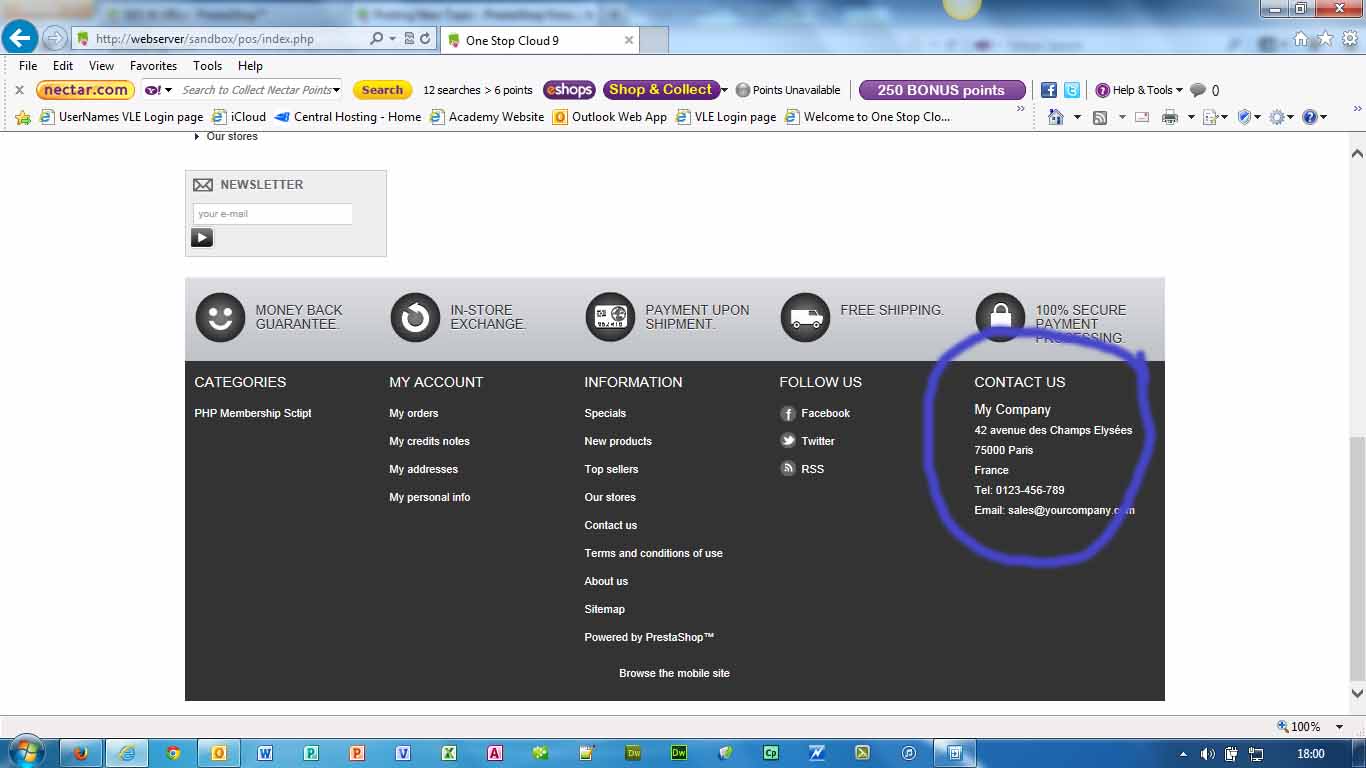The image size is (1366, 768).
Task: Click the Read mail icon in command bar
Action: coord(1142,117)
